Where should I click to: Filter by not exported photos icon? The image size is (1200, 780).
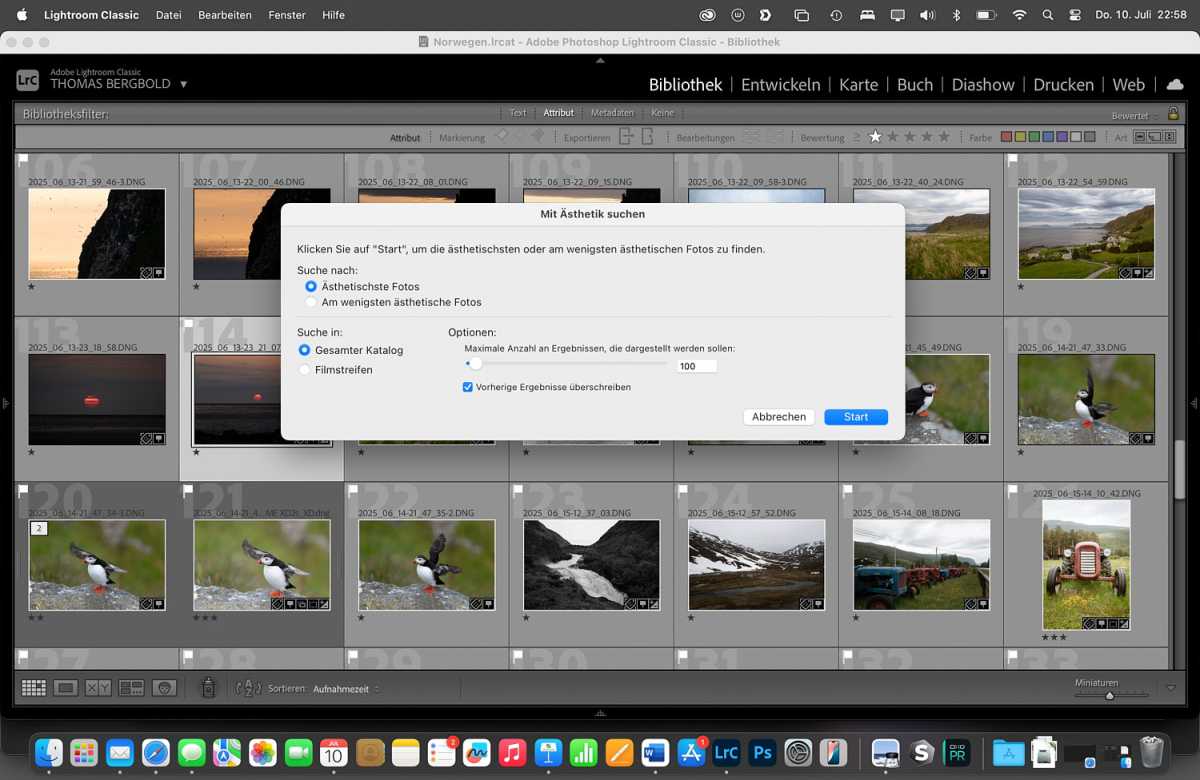click(x=648, y=137)
